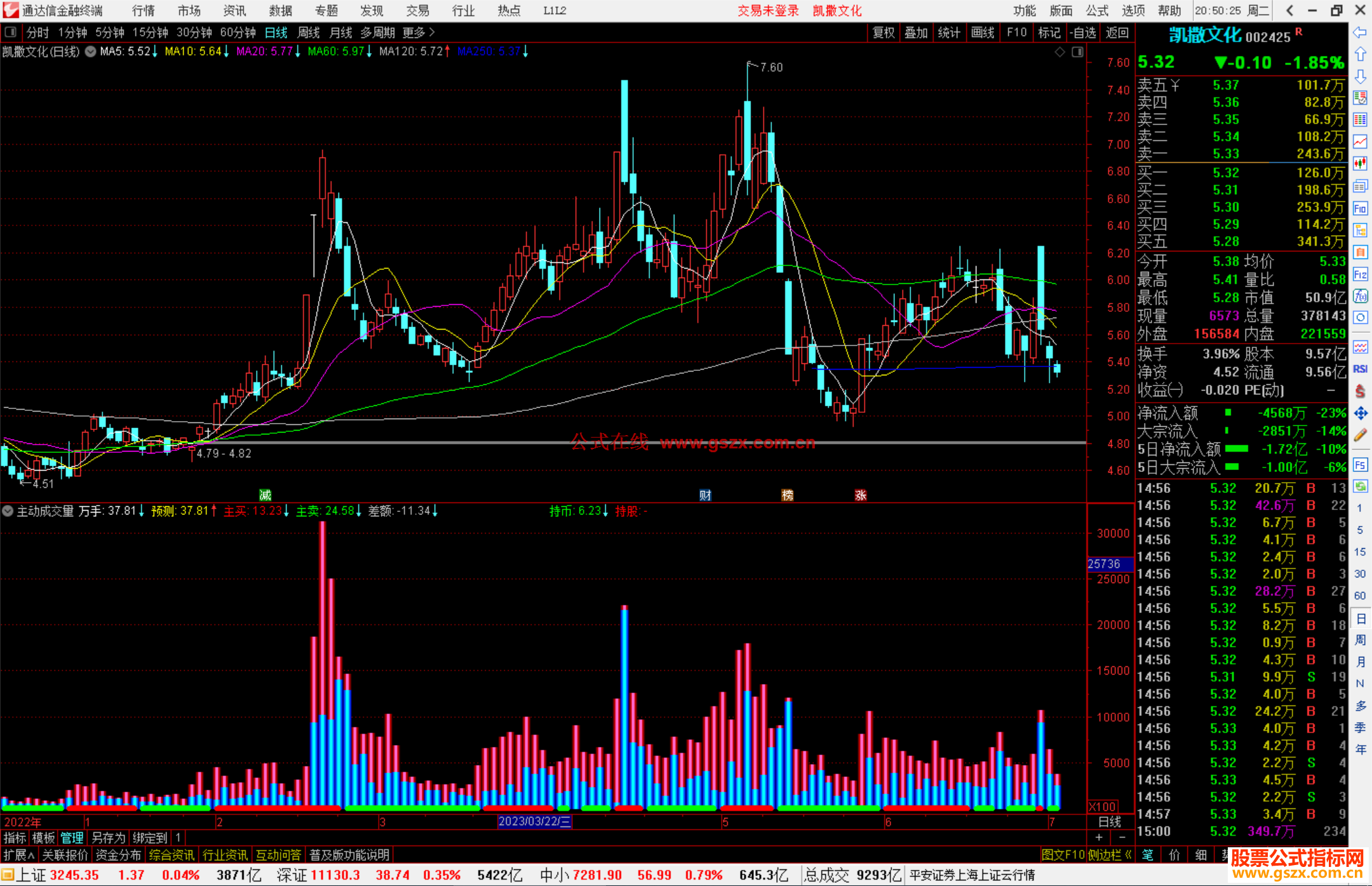Click the 叠加 overlay button

(916, 32)
